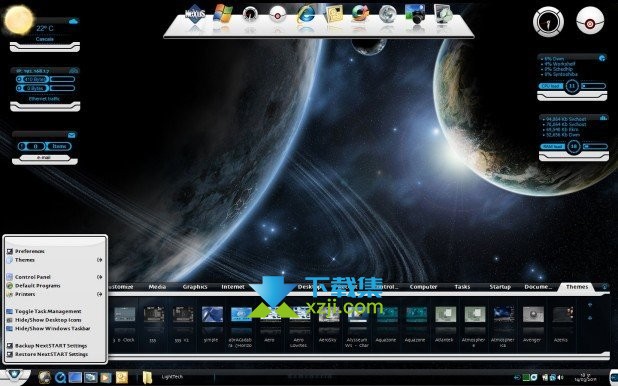Expand the Printers submenu arrow

point(99,294)
